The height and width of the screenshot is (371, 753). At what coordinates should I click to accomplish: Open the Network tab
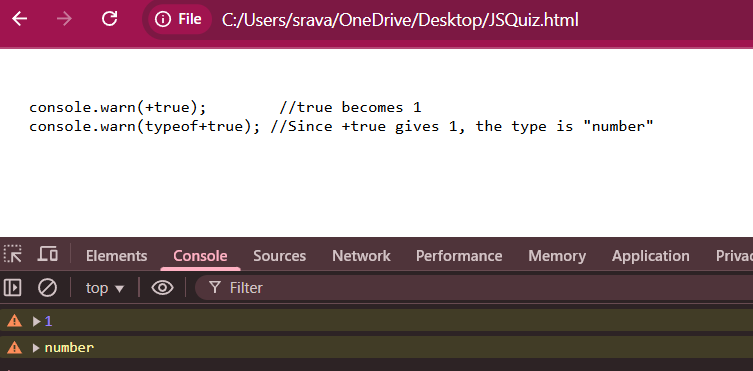click(x=362, y=256)
